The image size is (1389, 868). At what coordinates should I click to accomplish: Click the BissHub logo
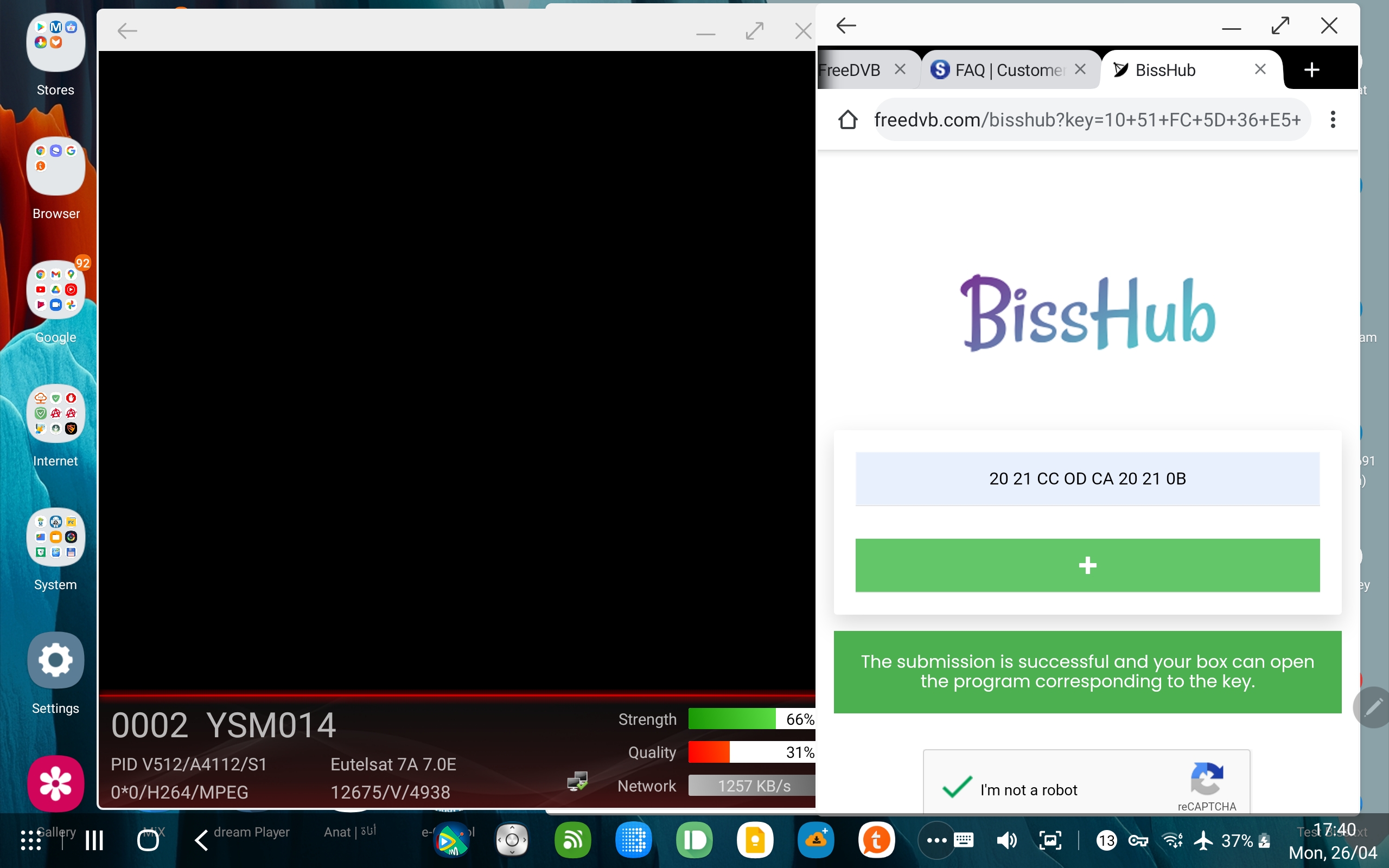[1087, 313]
